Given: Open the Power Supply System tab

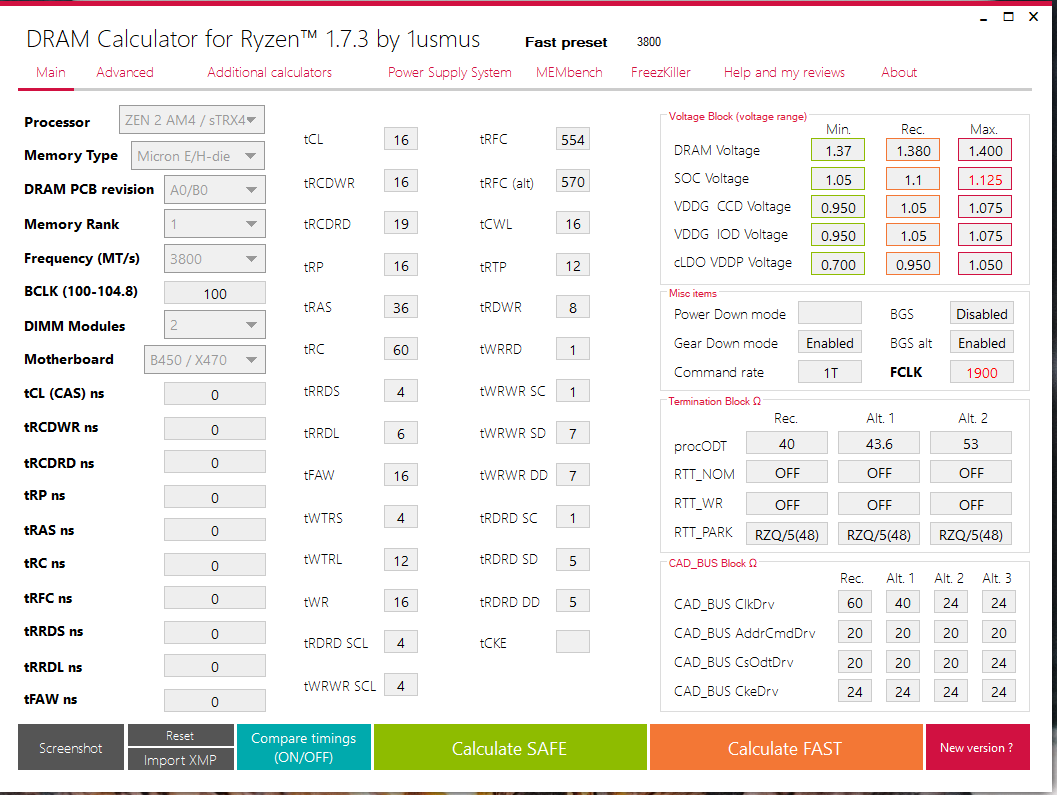Looking at the screenshot, I should coord(450,72).
